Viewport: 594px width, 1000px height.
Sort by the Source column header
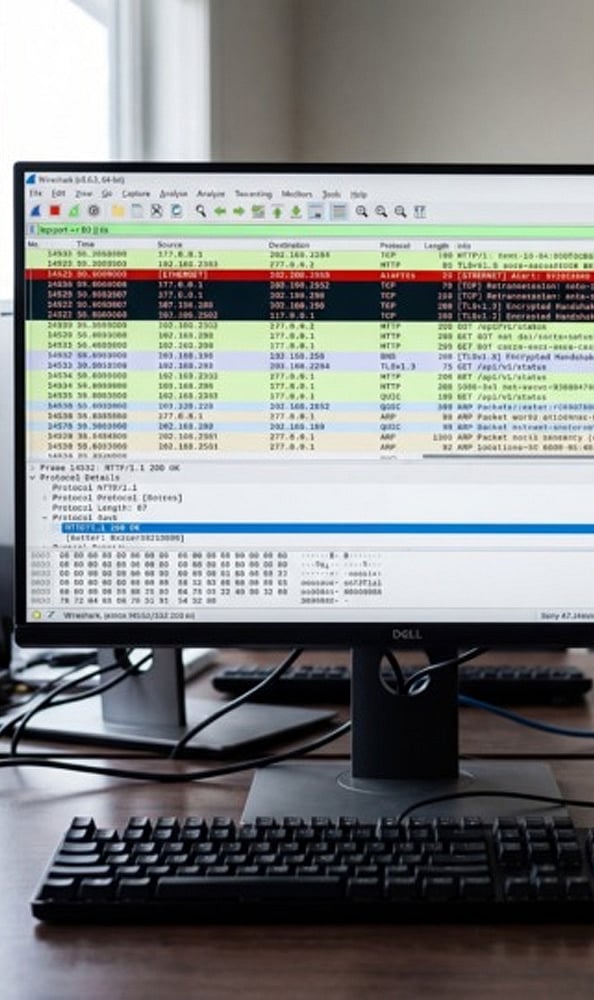coord(170,244)
